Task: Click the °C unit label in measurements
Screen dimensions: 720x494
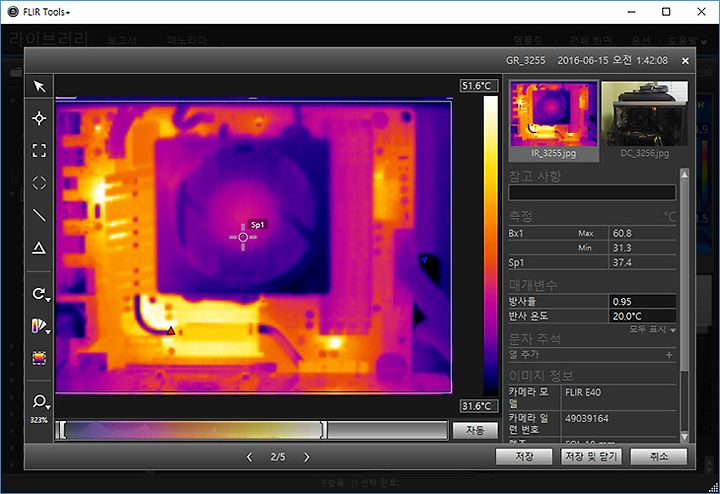Action: [x=669, y=216]
